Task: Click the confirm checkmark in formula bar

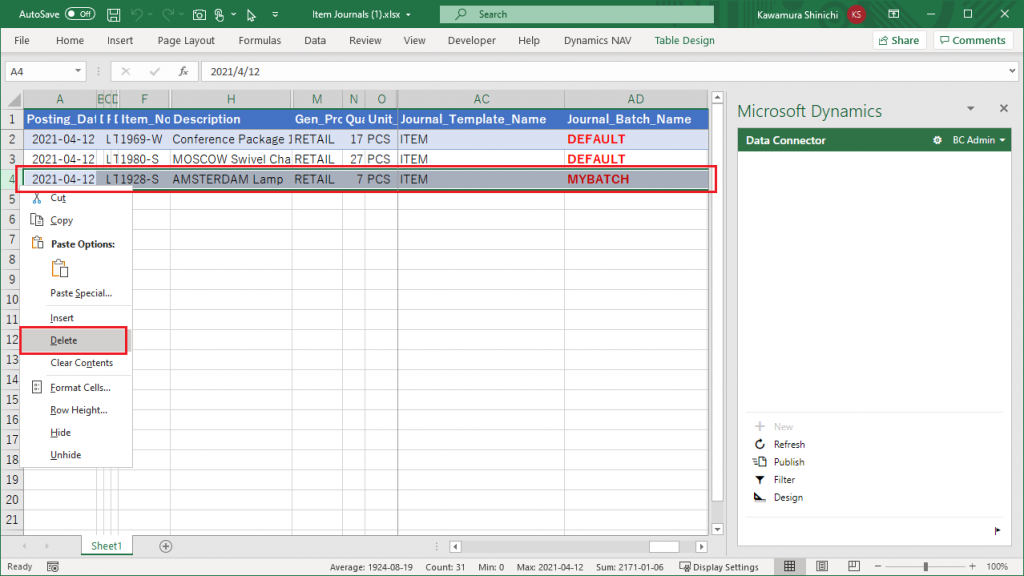Action: coord(154,71)
